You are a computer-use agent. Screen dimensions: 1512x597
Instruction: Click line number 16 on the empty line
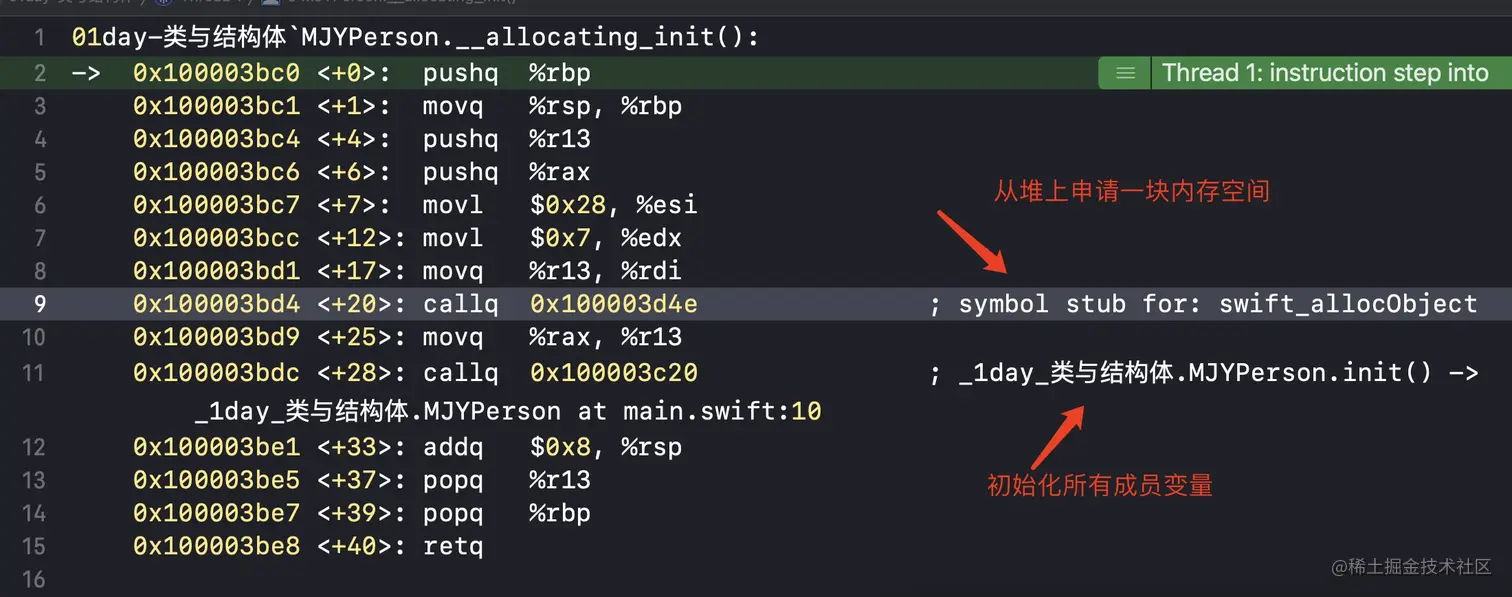click(x=34, y=579)
